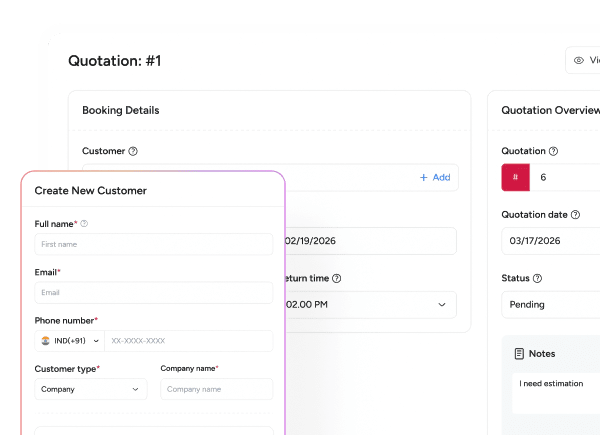The width and height of the screenshot is (600, 435).
Task: Open the Pending status dropdown
Action: [x=551, y=305]
